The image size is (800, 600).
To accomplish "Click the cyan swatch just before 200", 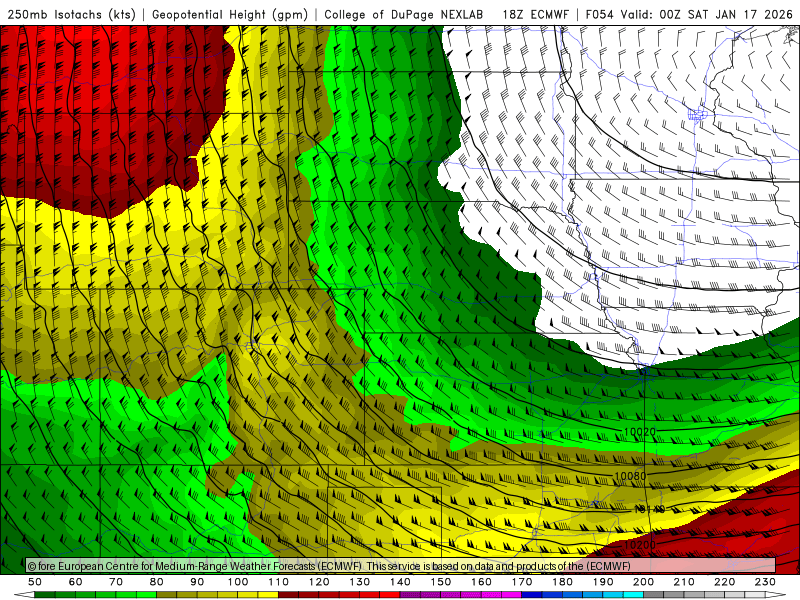I will click(x=633, y=594).
